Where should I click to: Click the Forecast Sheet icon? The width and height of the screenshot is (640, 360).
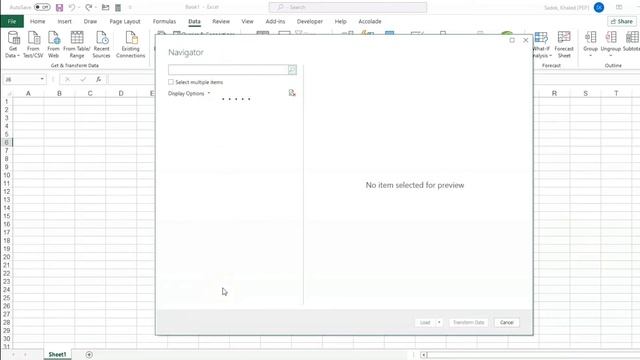click(x=564, y=44)
